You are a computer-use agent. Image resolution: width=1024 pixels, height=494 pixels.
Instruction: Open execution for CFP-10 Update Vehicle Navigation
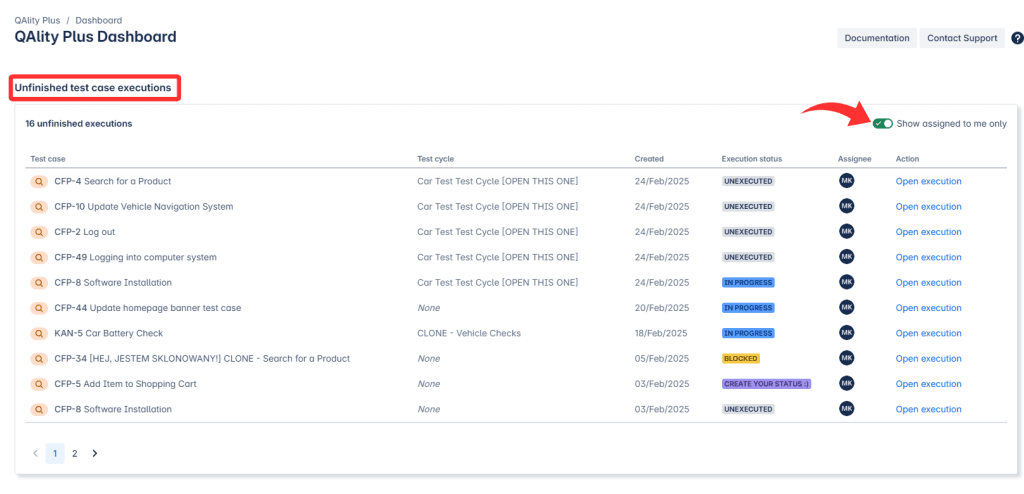928,206
